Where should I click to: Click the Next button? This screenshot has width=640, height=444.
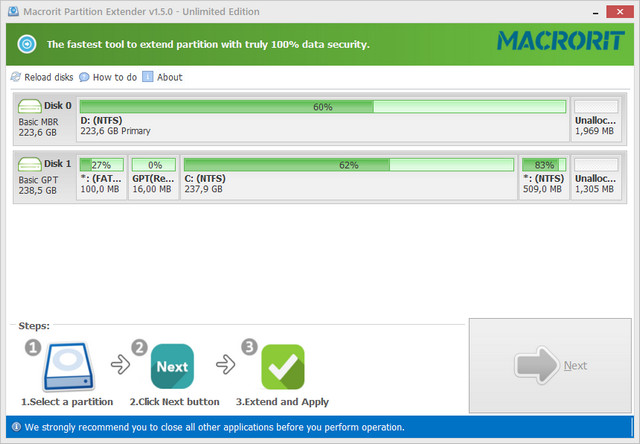tap(550, 365)
